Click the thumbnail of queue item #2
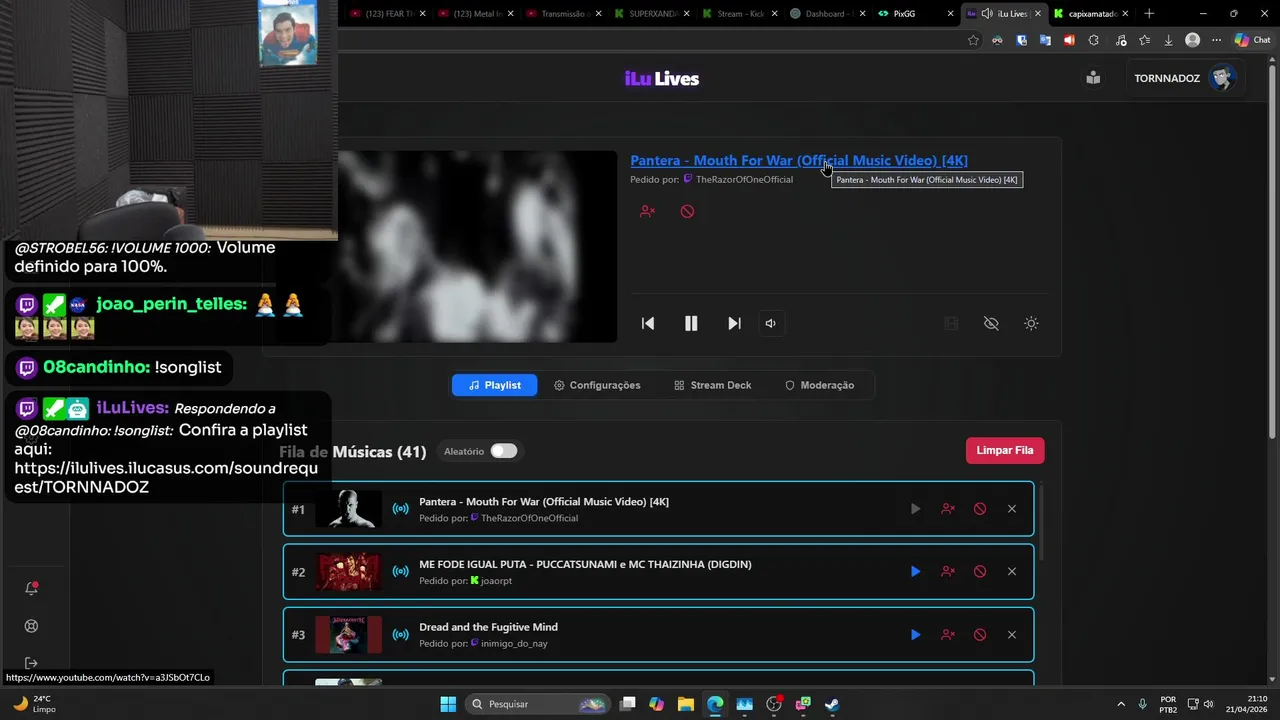Viewport: 1280px width, 720px height. click(x=348, y=572)
